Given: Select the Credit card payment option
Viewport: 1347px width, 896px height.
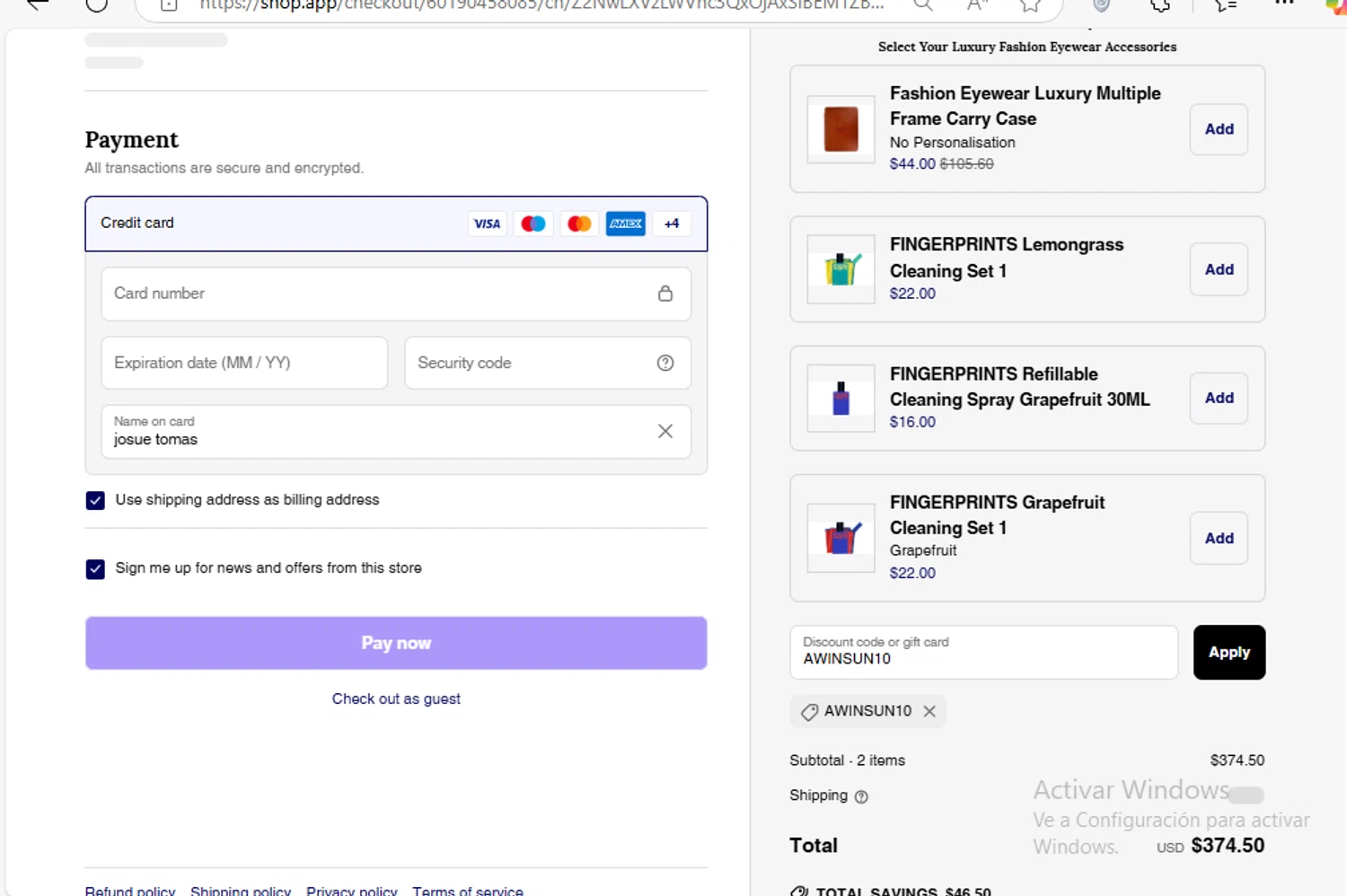Looking at the screenshot, I should point(396,224).
